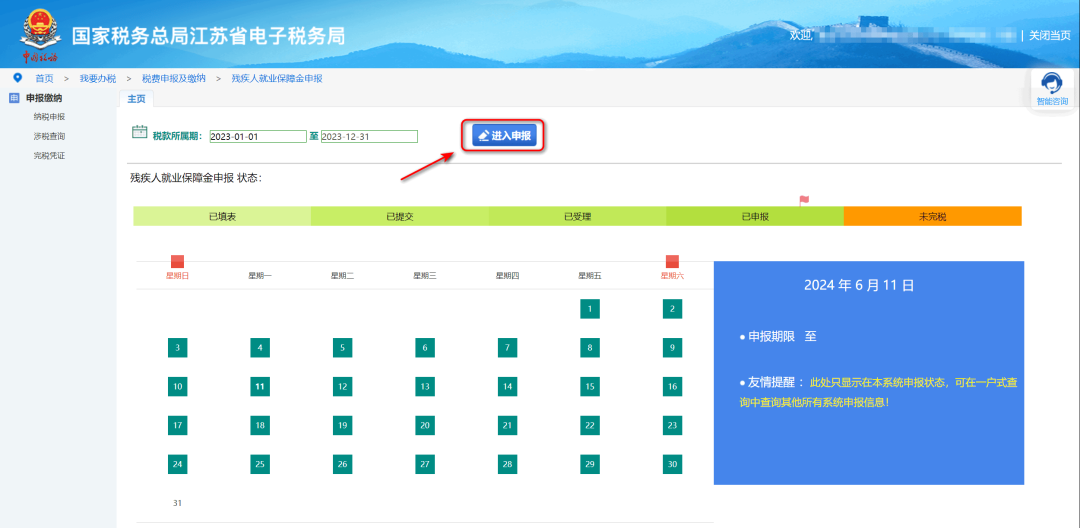This screenshot has height=528, width=1080.
Task: Select calendar day 5
Action: [x=342, y=348]
